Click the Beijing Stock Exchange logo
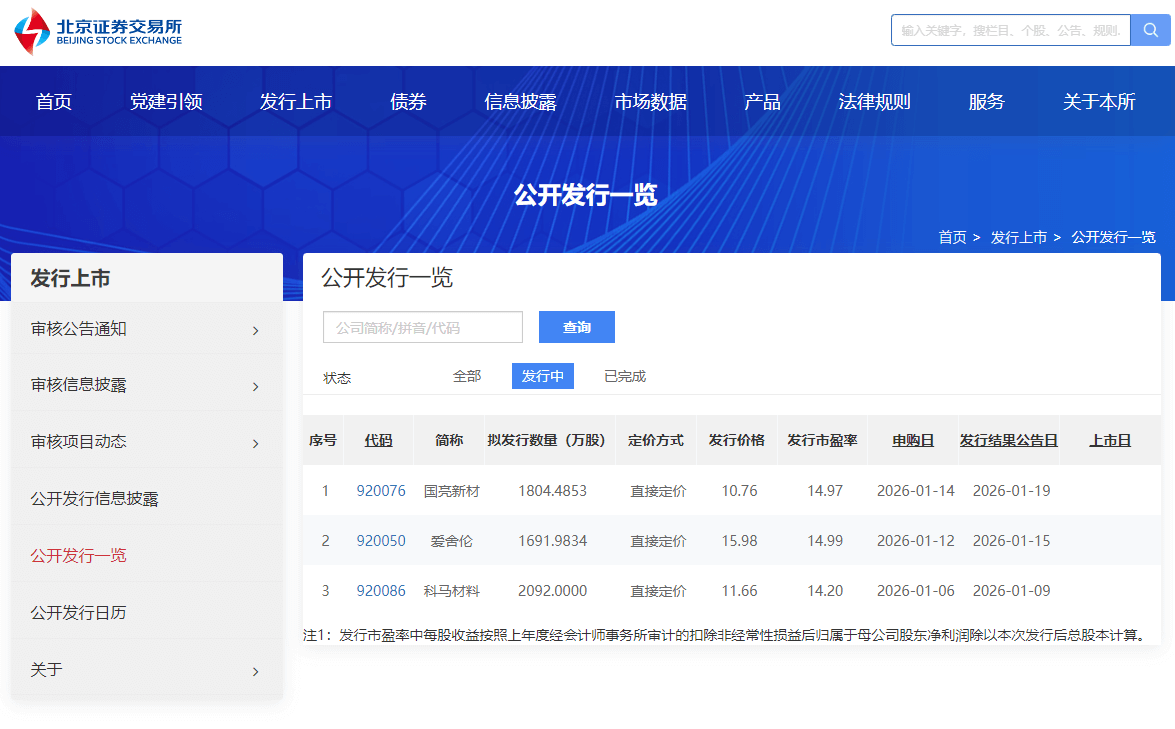Image resolution: width=1175 pixels, height=729 pixels. pyautogui.click(x=98, y=32)
